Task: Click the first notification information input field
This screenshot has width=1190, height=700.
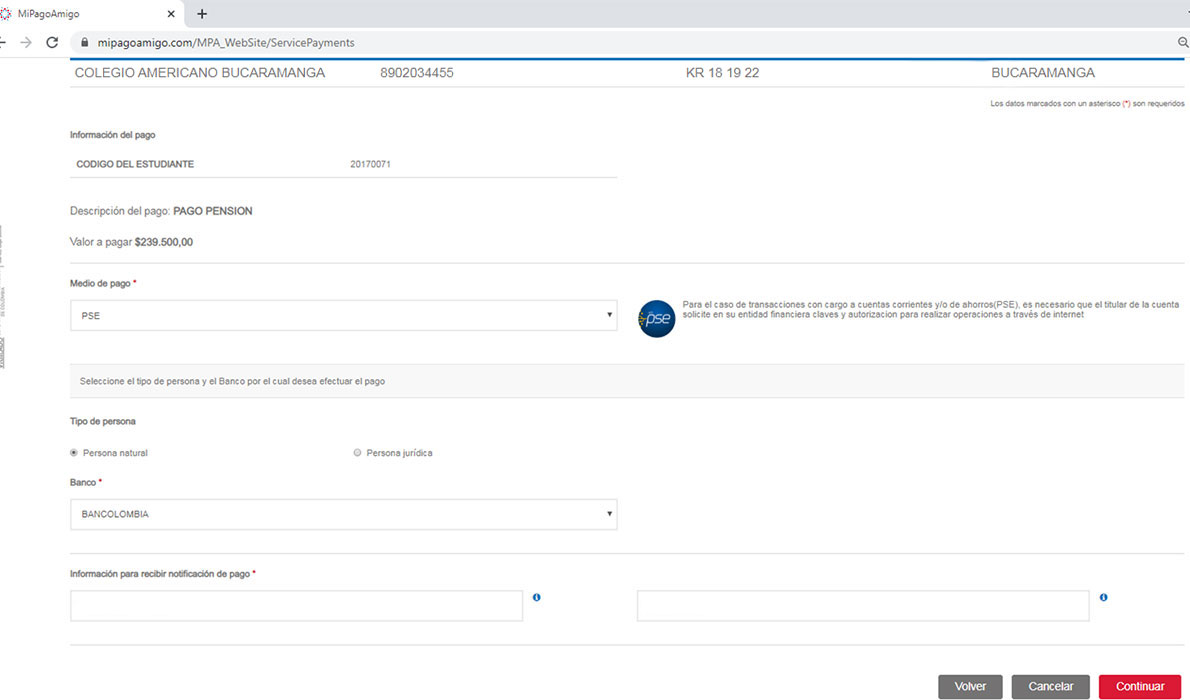Action: [x=296, y=606]
